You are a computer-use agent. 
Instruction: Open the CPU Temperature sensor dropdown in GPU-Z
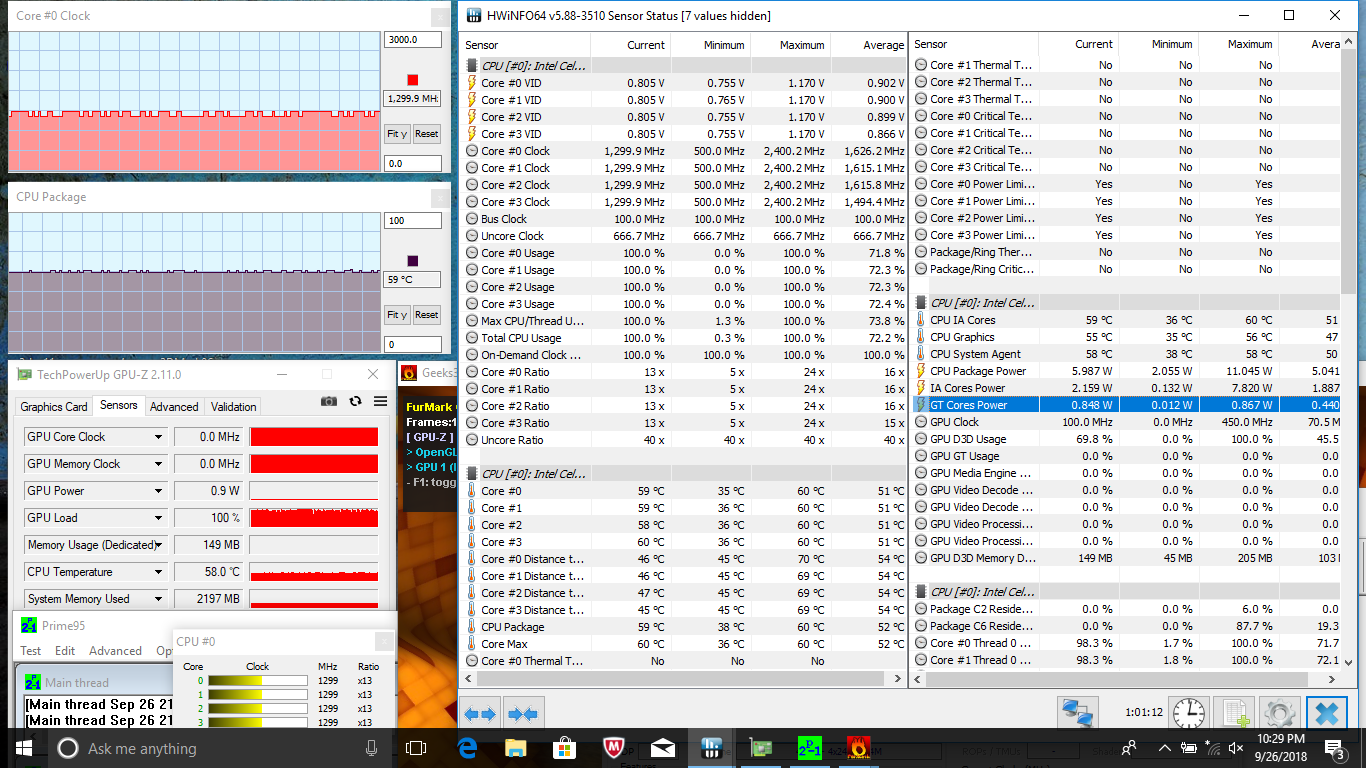point(158,572)
